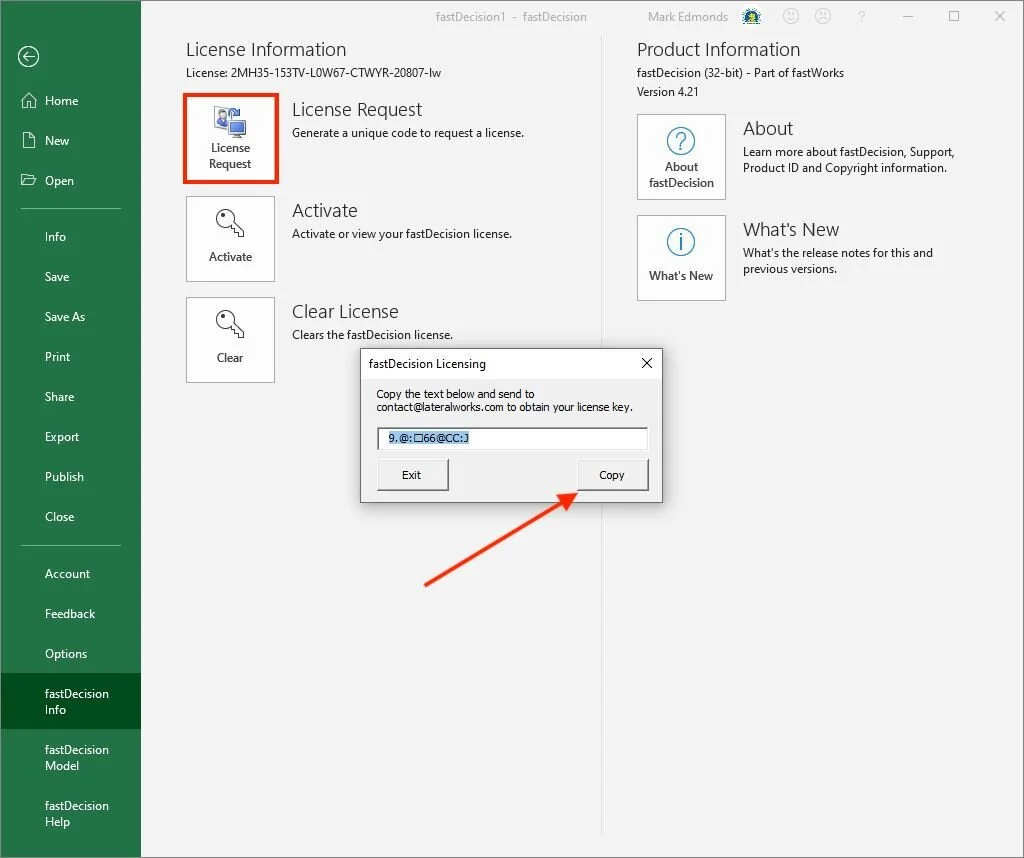
Task: Close the fastDecision Licensing dialog
Action: click(x=647, y=363)
